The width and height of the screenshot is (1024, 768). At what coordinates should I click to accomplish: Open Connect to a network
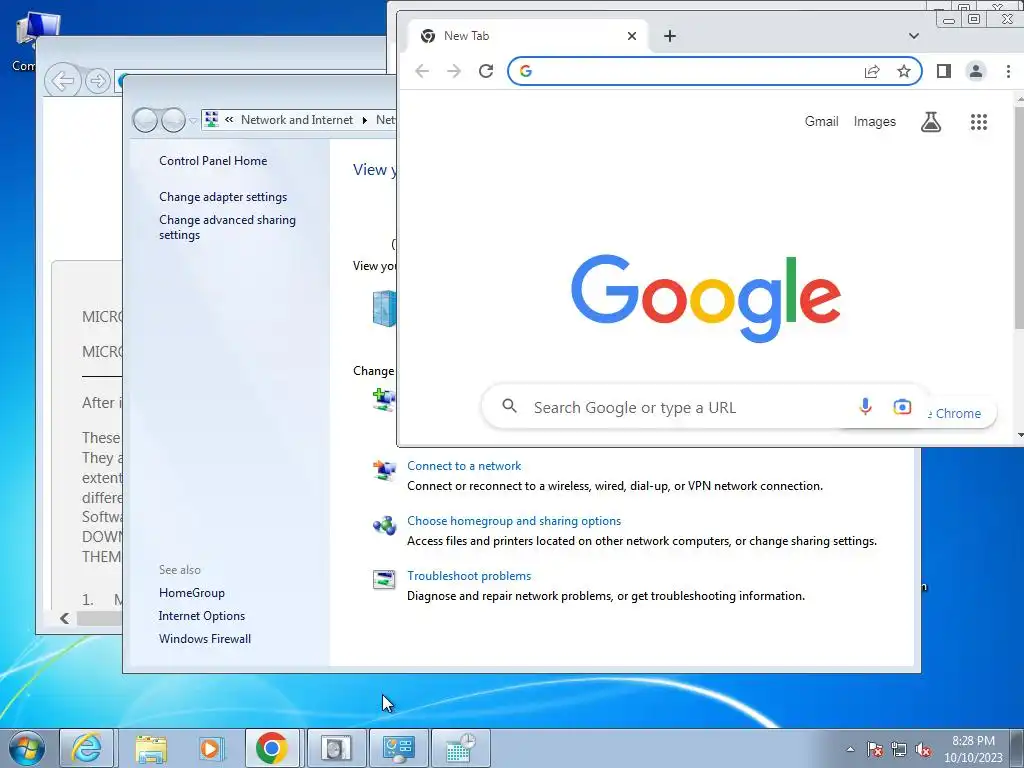click(x=464, y=466)
